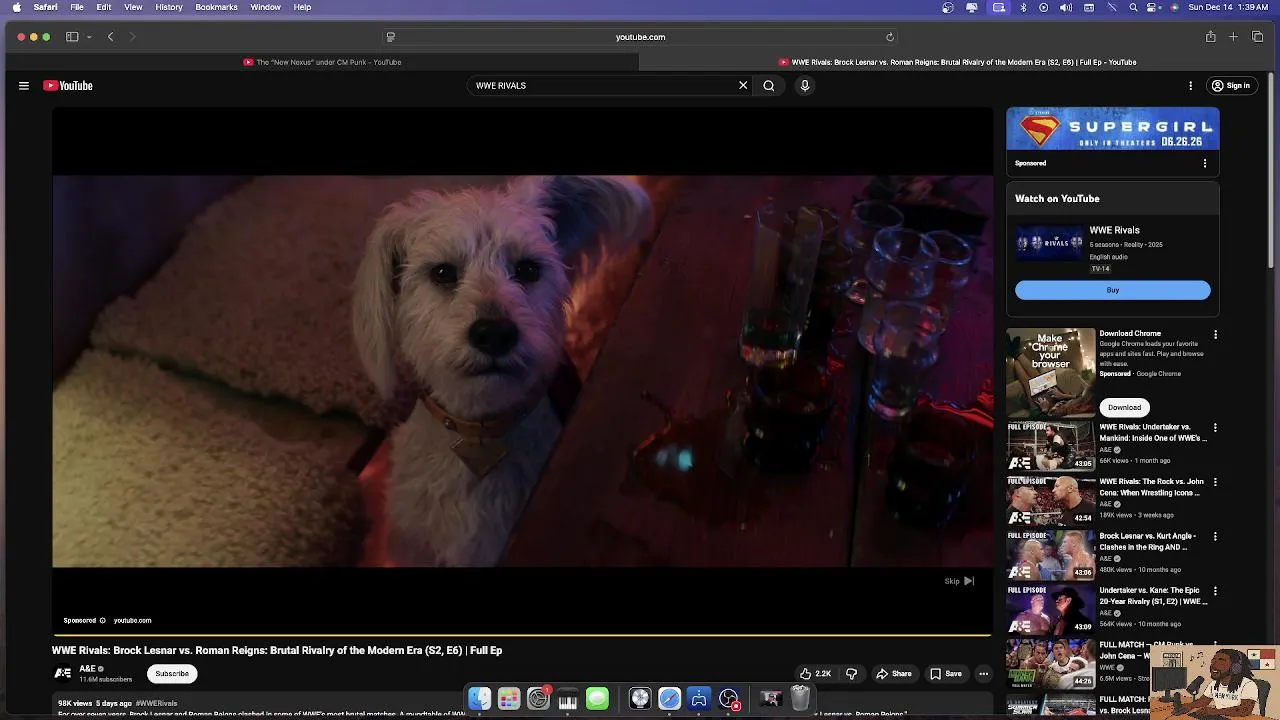Switch to the New Nexus under CM Punk tab
Image resolution: width=1280 pixels, height=720 pixels.
[323, 62]
